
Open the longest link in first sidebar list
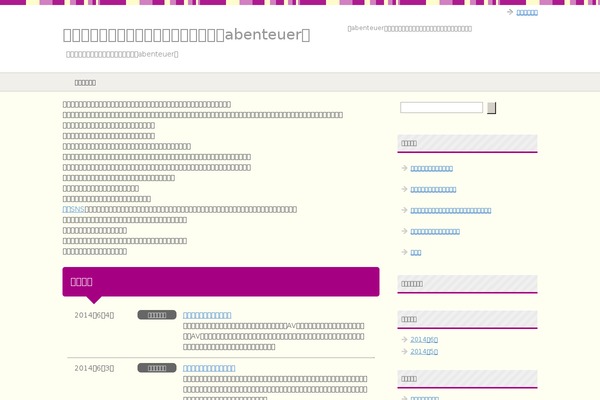tap(451, 211)
